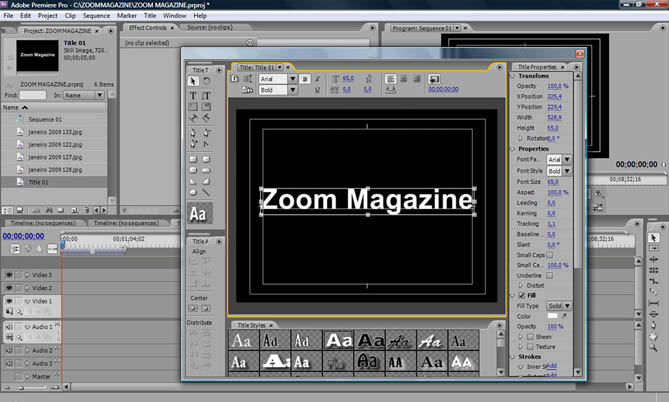Switch to the Effect Controls tab
The width and height of the screenshot is (669, 402).
145,28
